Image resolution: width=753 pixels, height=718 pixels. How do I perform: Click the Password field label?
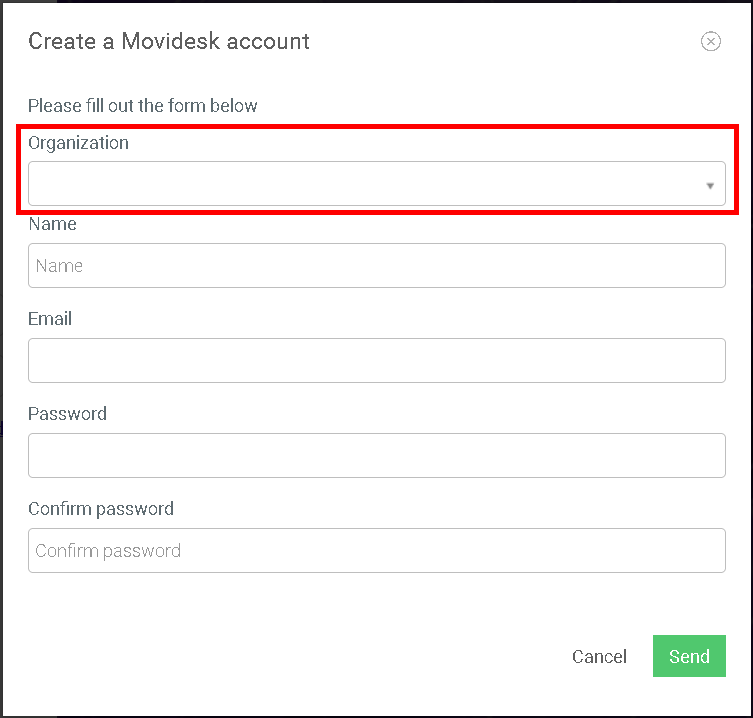[67, 414]
